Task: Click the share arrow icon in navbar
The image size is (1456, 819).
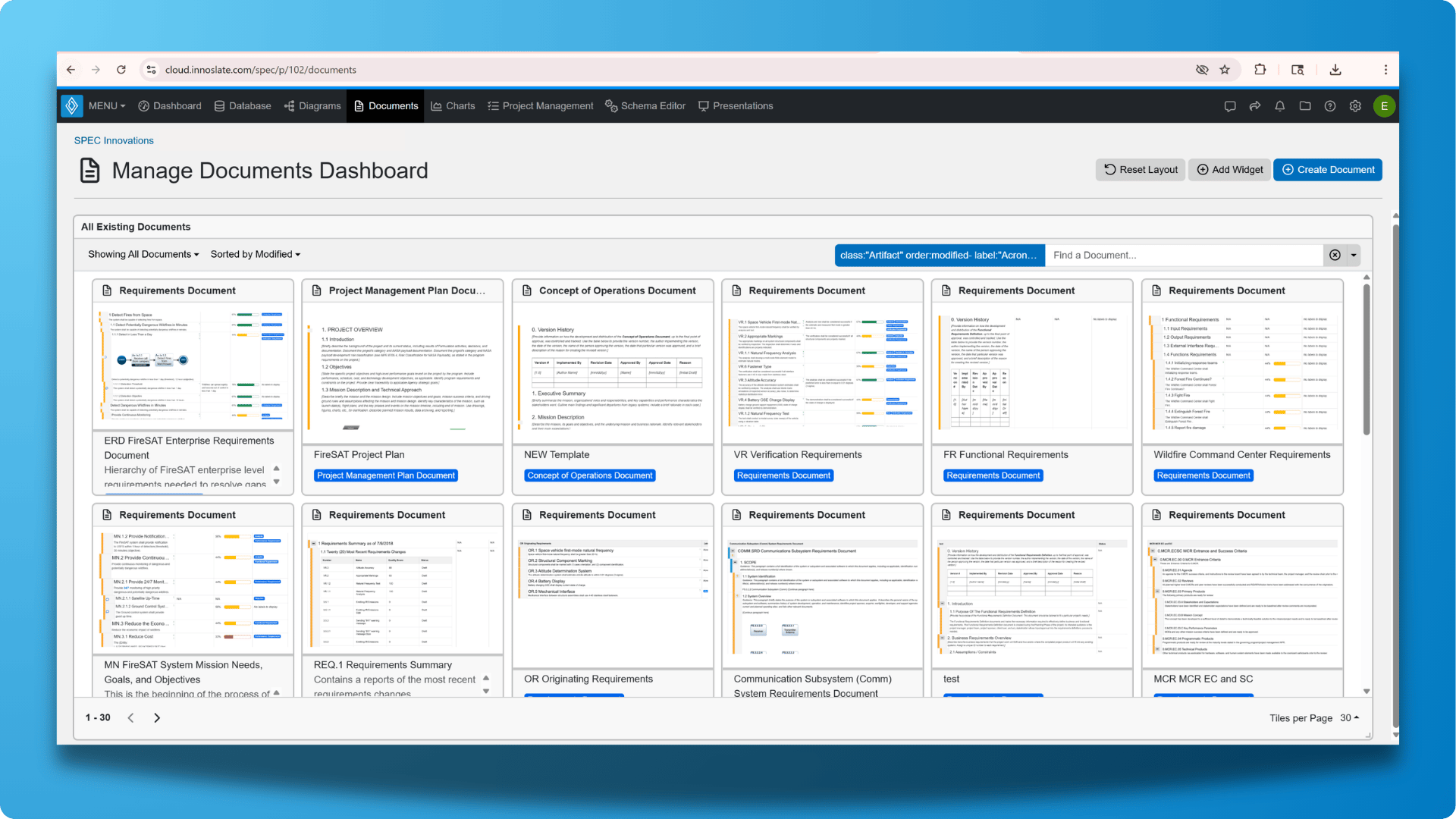Action: click(x=1255, y=106)
